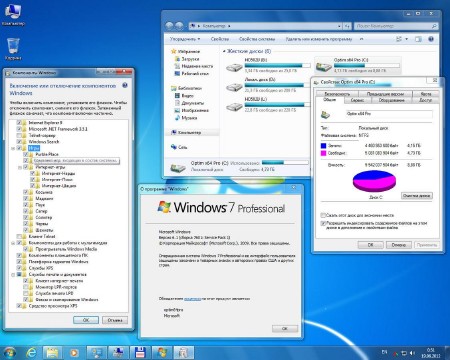
Task: Open the Computer desktop icon
Action: click(x=13, y=15)
